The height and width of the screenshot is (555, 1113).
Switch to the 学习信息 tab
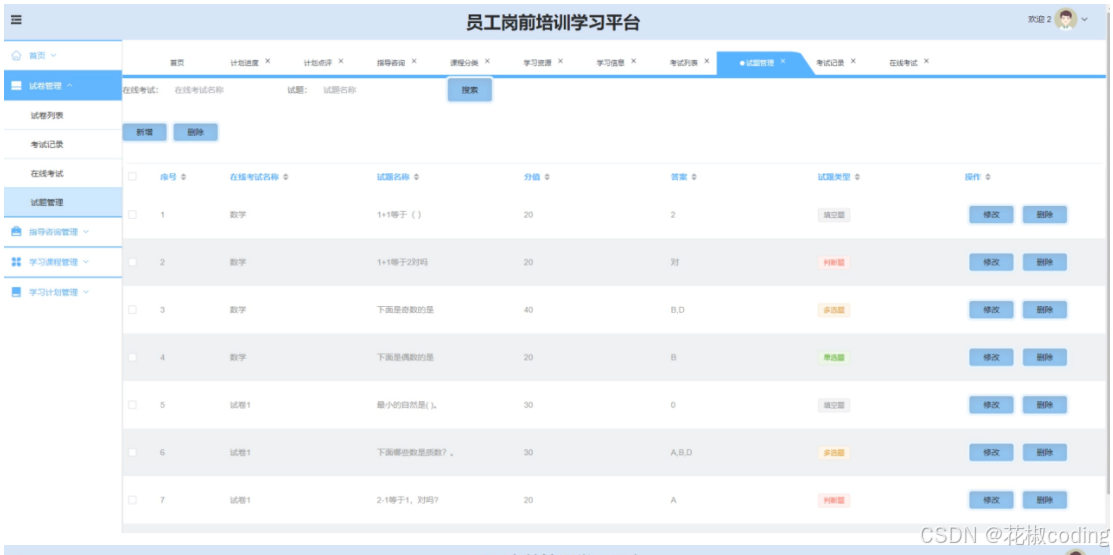click(x=610, y=62)
